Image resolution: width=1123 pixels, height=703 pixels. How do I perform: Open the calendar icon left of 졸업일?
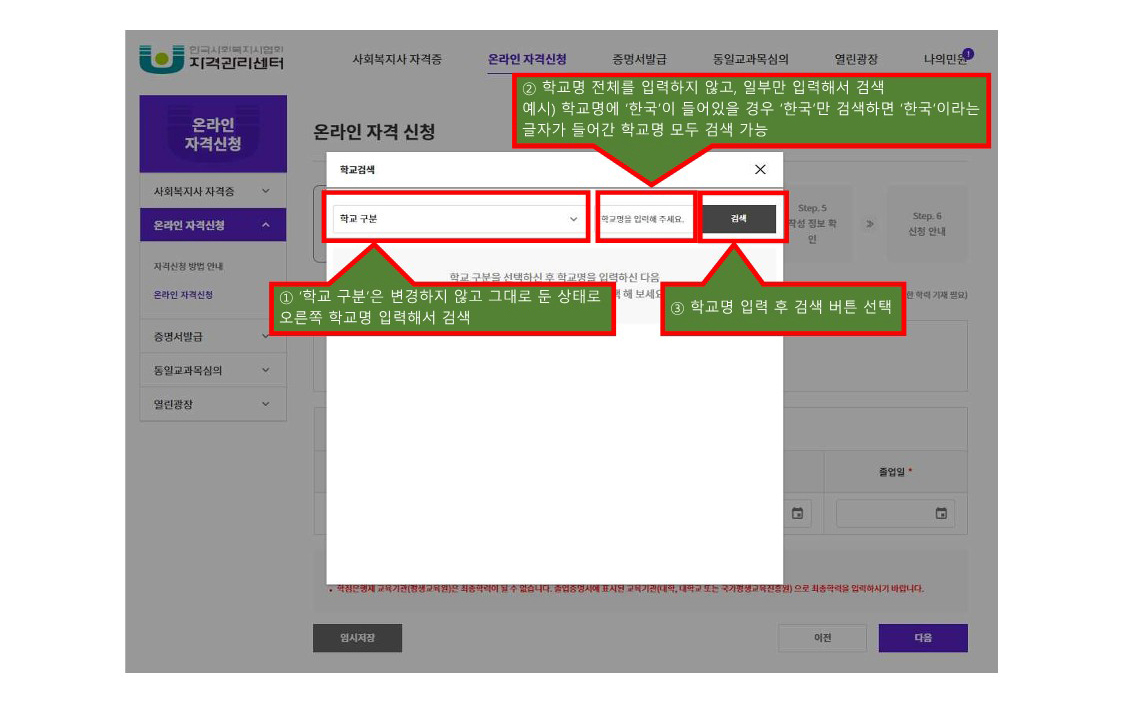tap(797, 513)
